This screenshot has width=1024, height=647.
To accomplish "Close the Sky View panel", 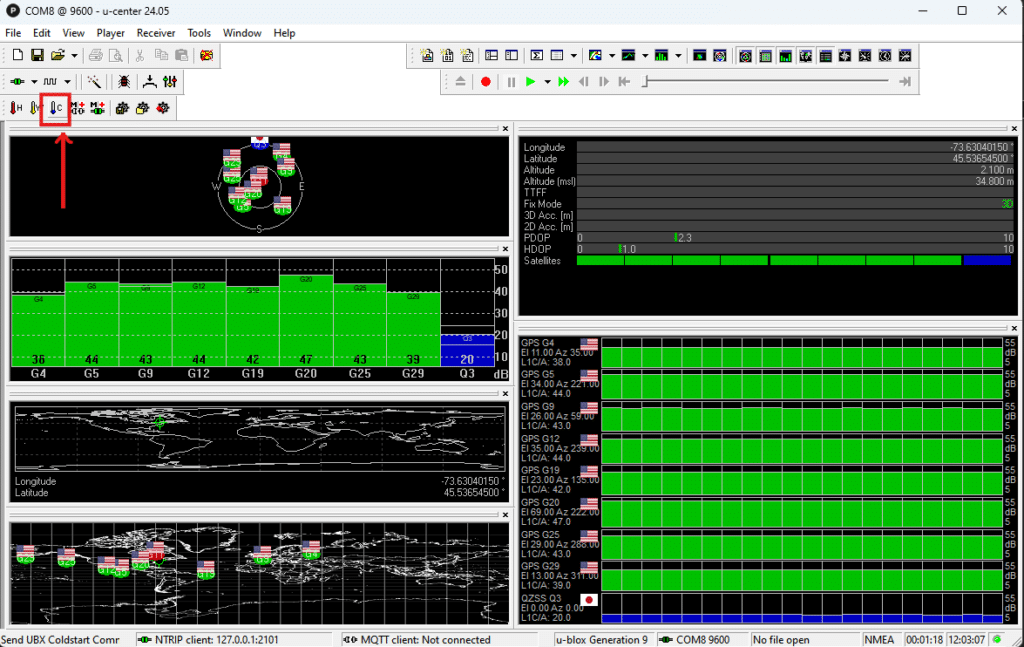I will pyautogui.click(x=503, y=129).
